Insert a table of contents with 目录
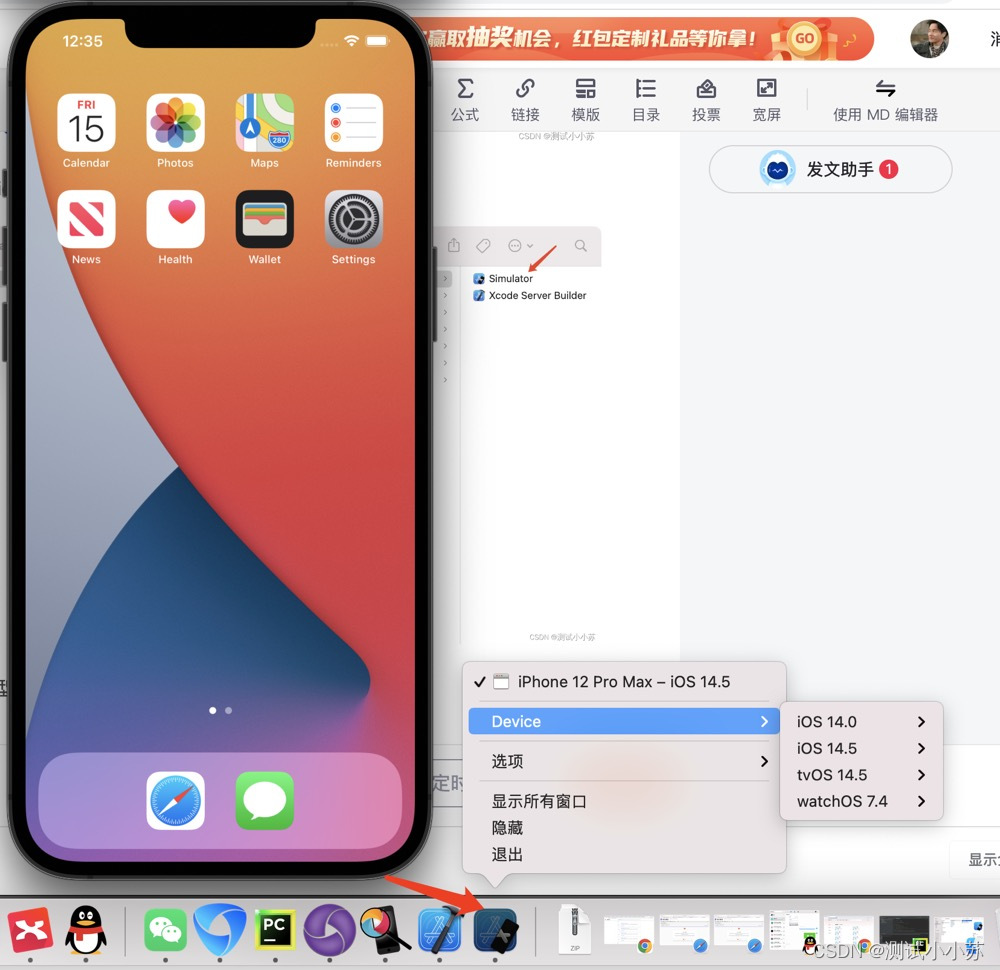 [x=645, y=100]
